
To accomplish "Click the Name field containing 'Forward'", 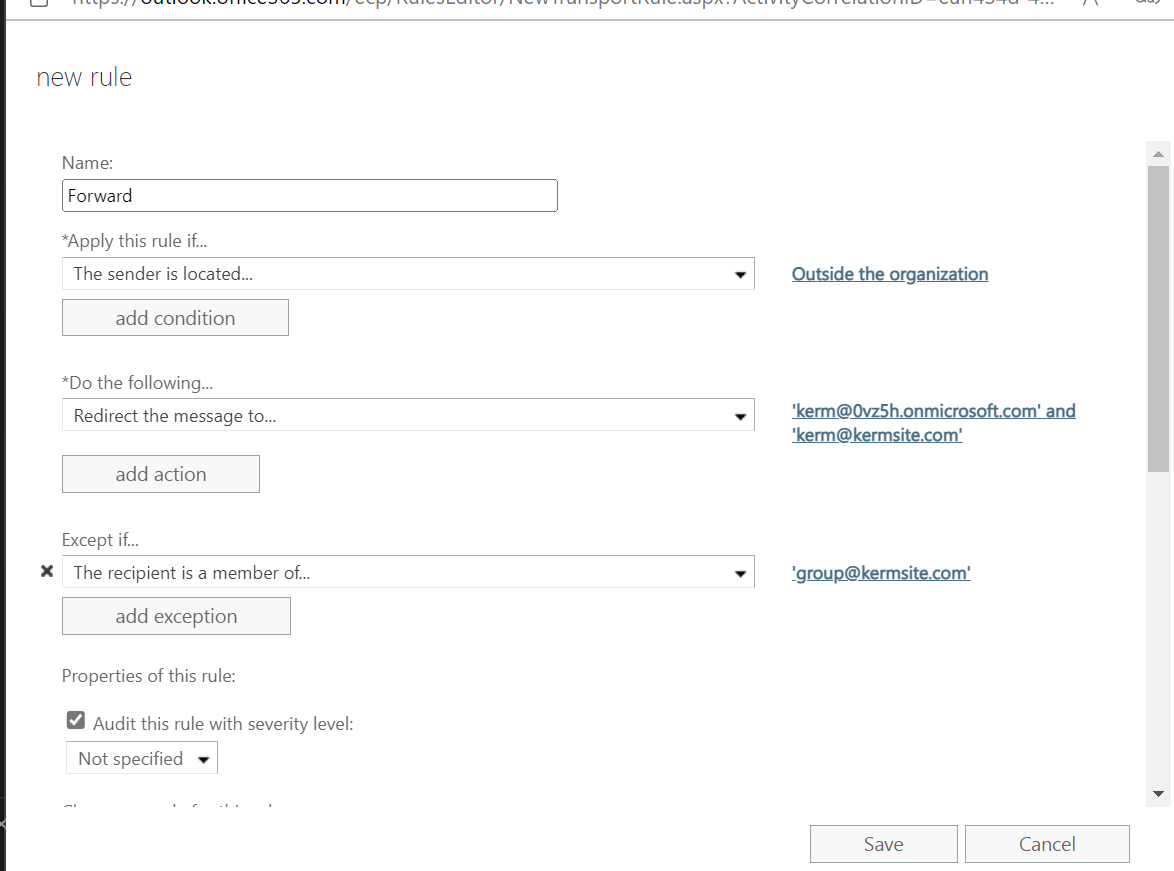I will 309,196.
